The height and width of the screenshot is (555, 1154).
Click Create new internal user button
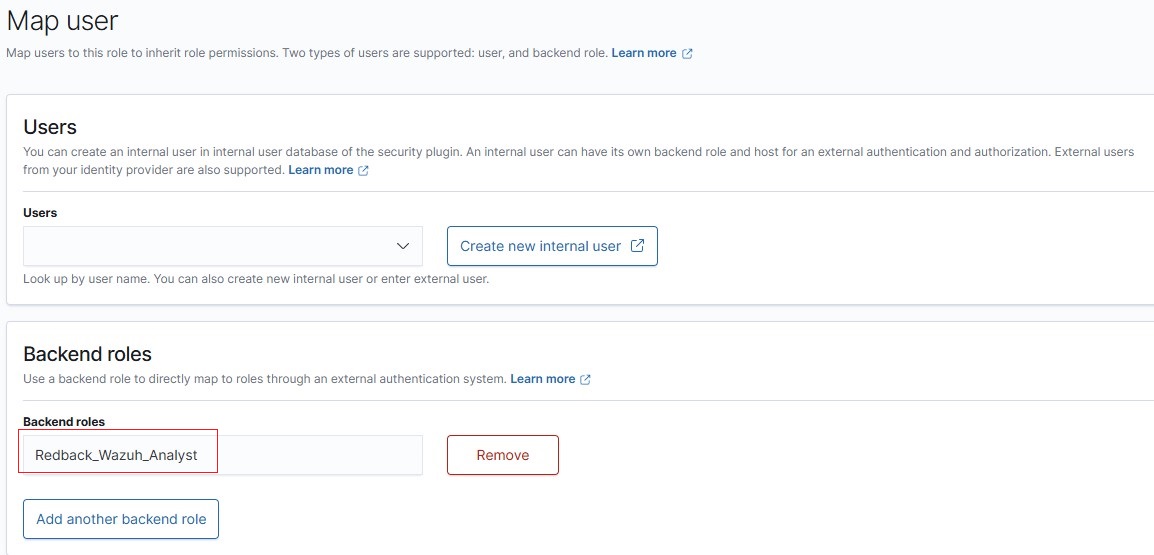pyautogui.click(x=552, y=246)
